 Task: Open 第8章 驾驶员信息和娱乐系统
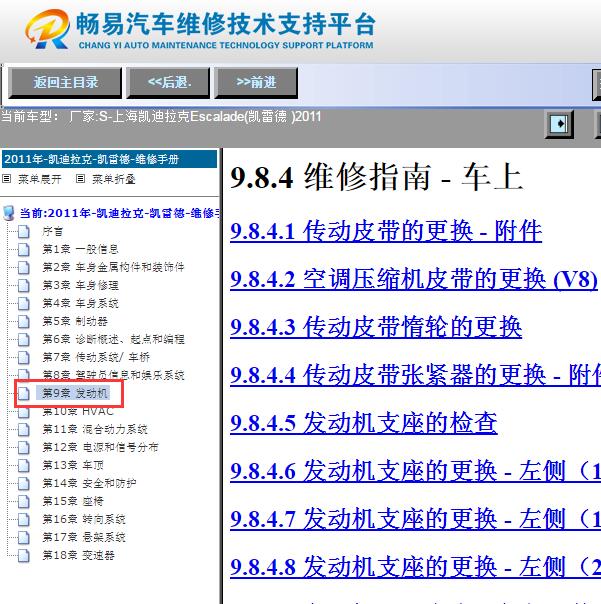tap(113, 374)
